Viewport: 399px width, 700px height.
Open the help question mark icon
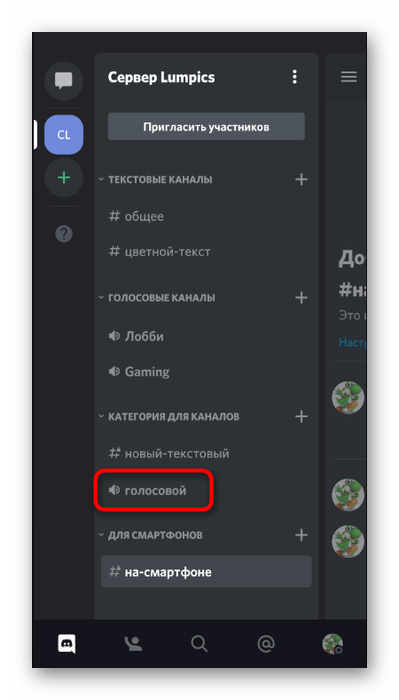click(x=64, y=233)
